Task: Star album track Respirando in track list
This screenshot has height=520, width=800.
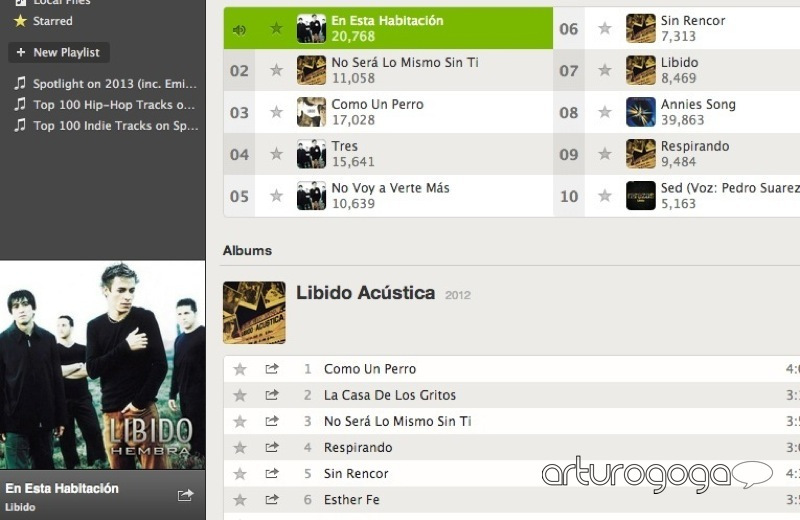Action: [240, 448]
